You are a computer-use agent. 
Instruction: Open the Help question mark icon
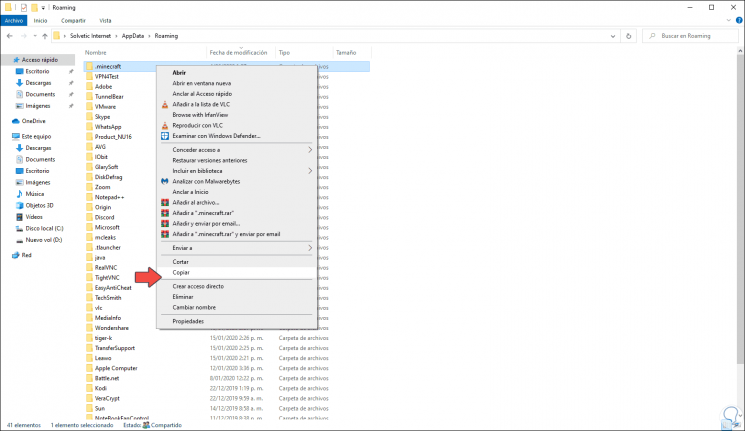pyautogui.click(x=739, y=20)
